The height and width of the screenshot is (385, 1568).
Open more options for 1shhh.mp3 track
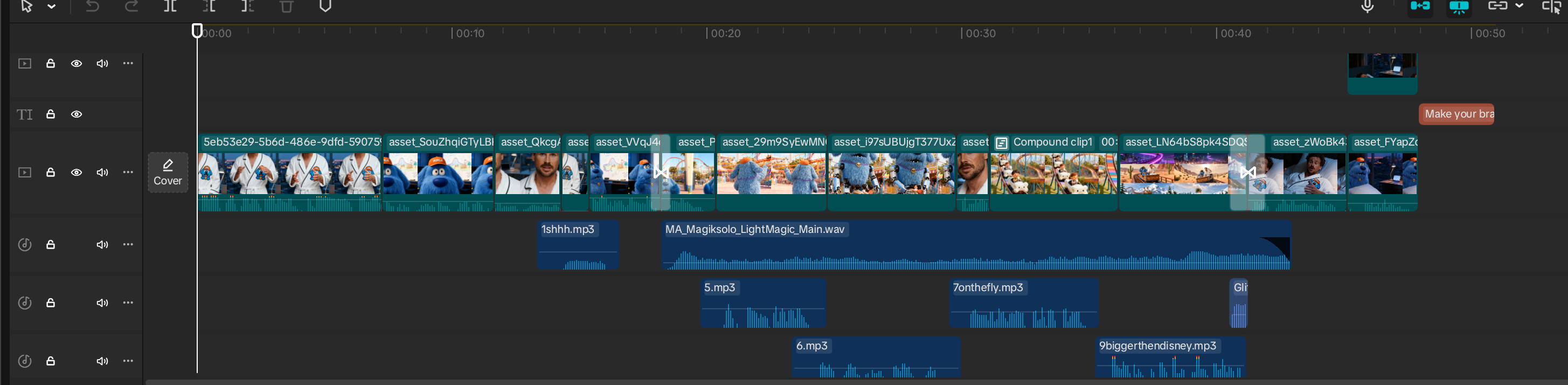[x=128, y=244]
